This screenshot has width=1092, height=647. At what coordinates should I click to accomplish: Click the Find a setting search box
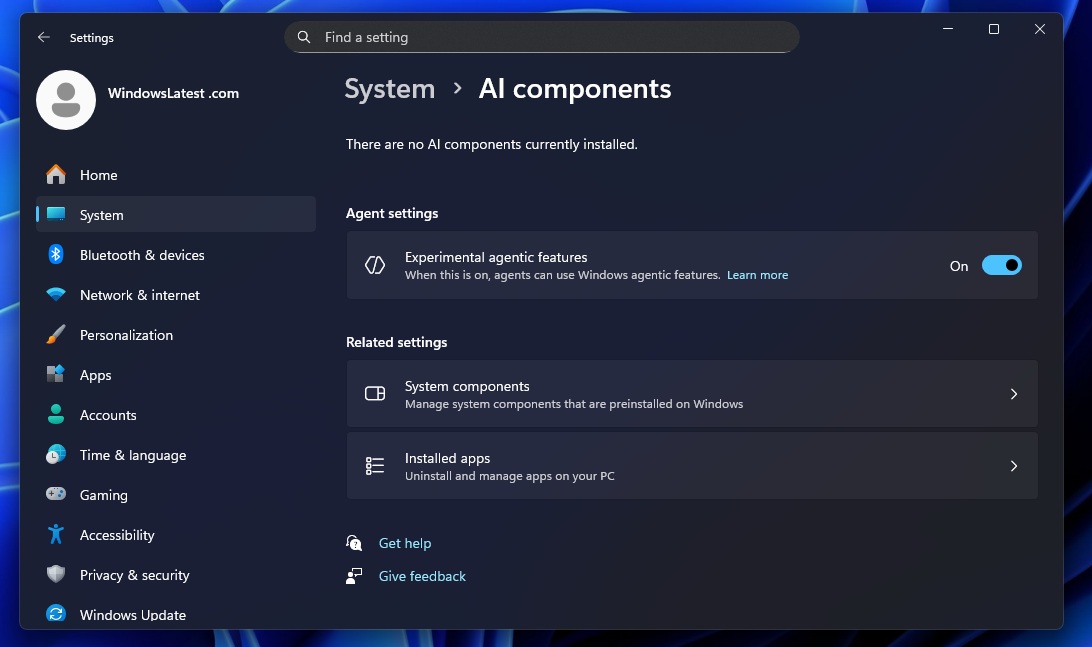pos(542,37)
